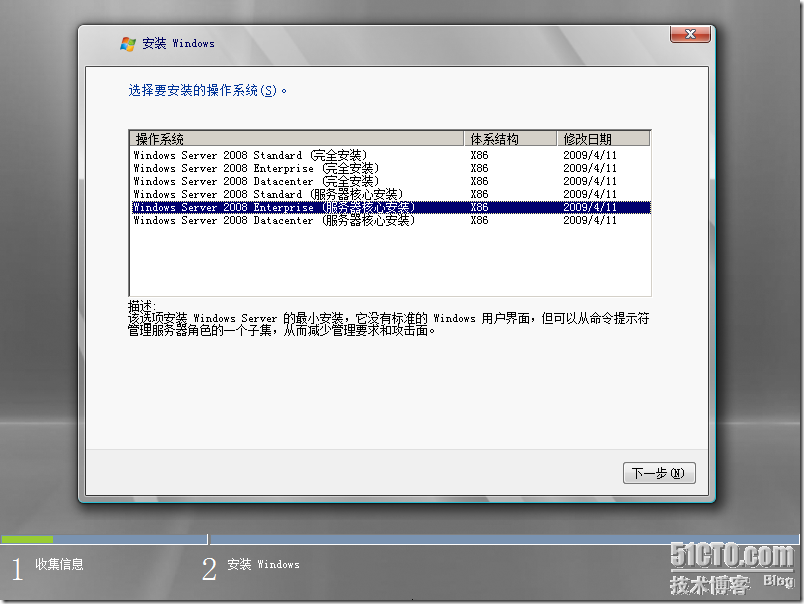Close the 安装 Windows setup window

coord(690,34)
